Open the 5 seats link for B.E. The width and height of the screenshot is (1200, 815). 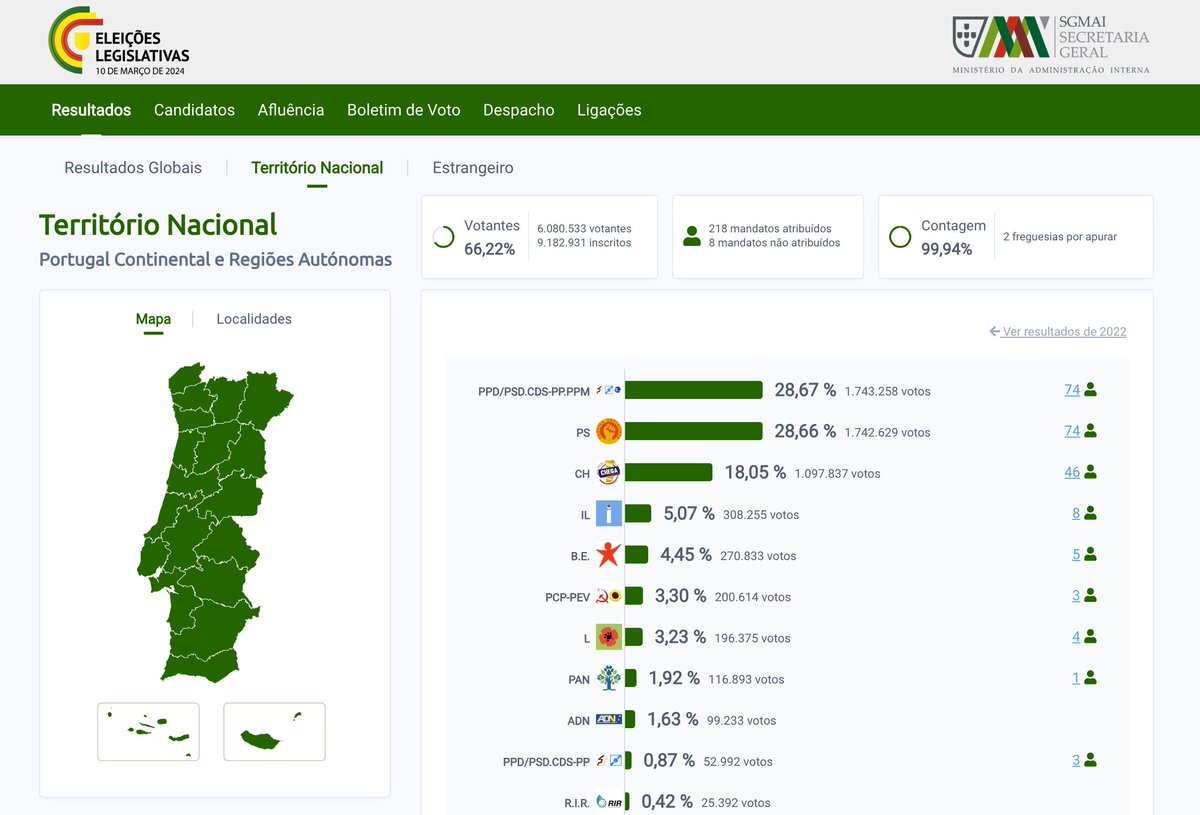1076,554
